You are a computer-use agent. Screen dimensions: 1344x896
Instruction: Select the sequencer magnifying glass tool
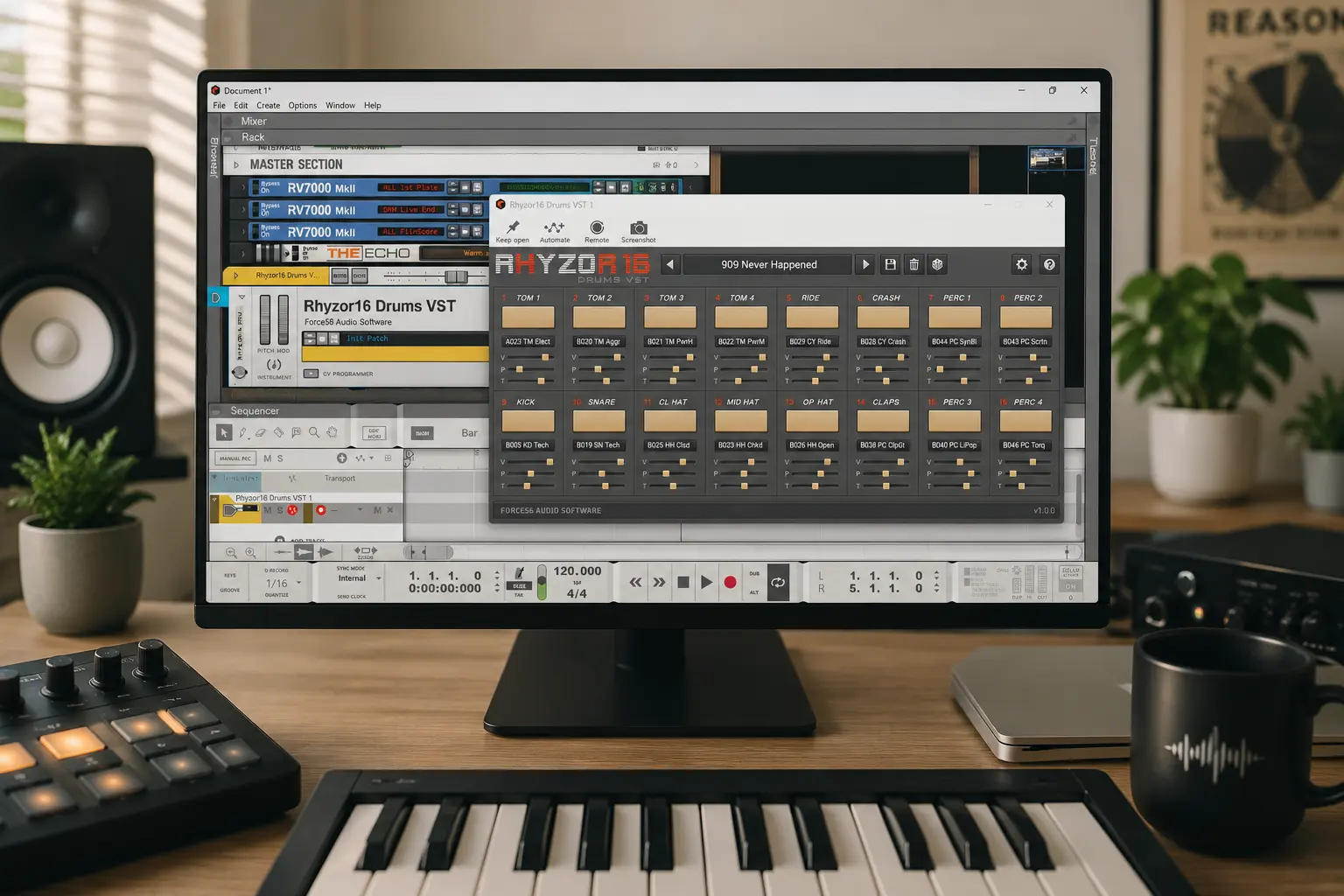[313, 432]
